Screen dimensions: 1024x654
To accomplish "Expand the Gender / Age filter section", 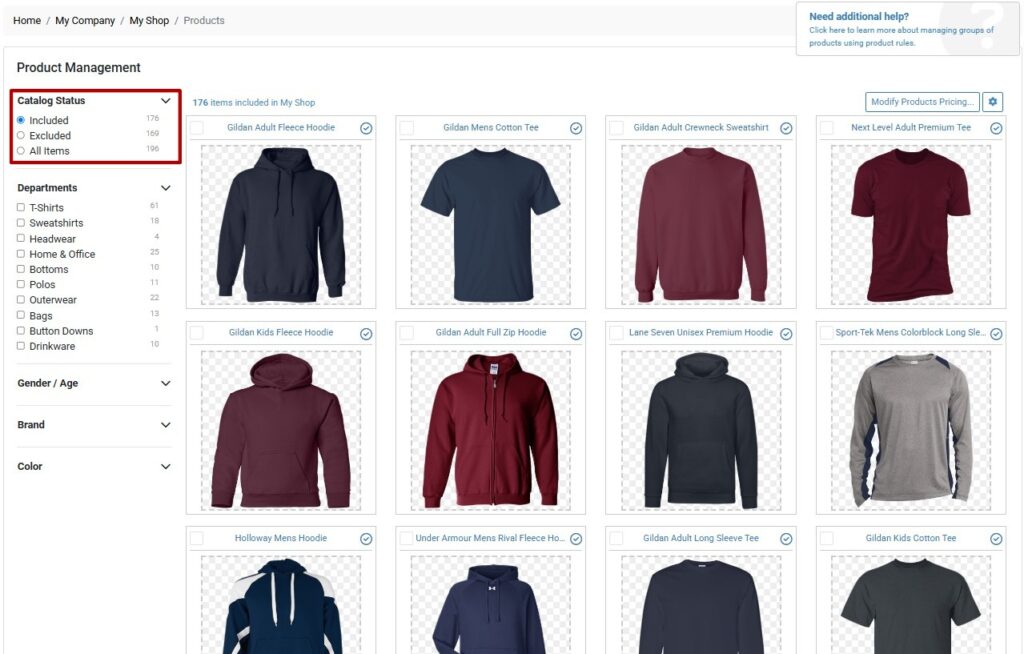I will pyautogui.click(x=166, y=384).
